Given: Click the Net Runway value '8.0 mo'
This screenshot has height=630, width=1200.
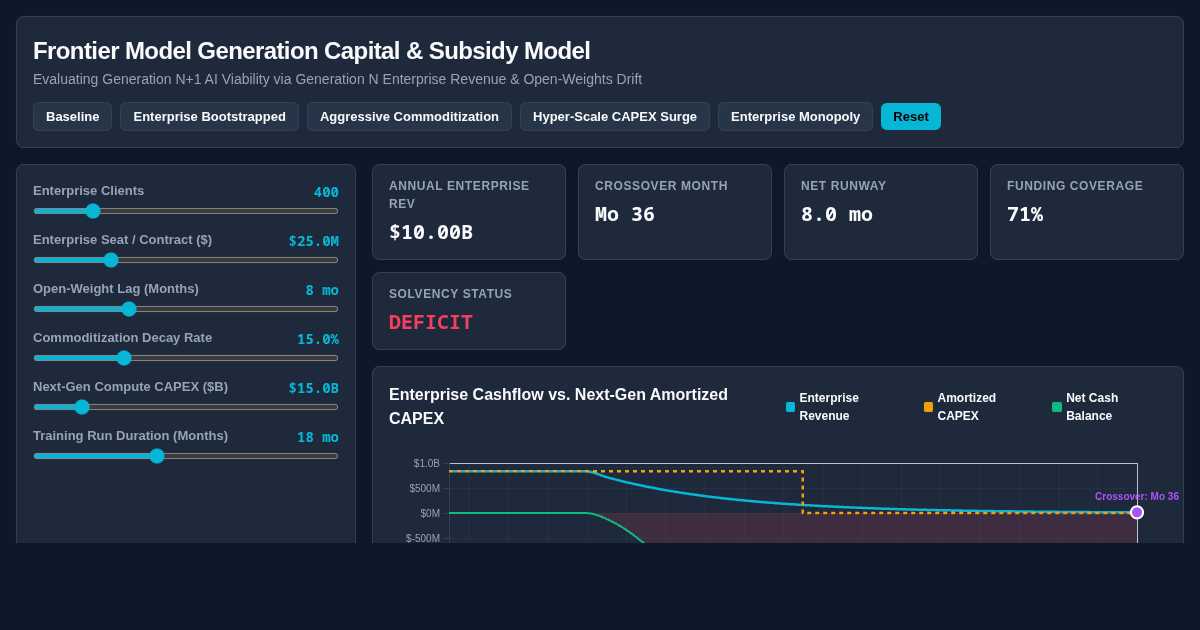Looking at the screenshot, I should [x=837, y=214].
